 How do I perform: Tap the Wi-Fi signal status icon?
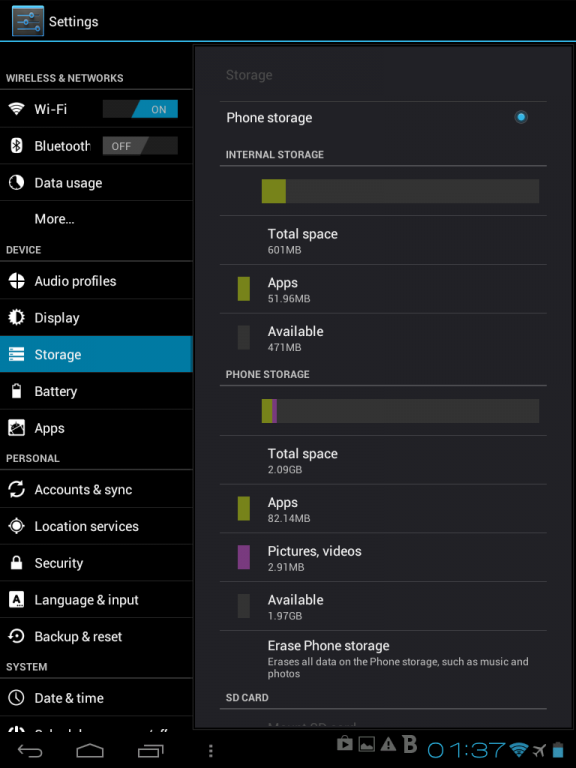point(519,749)
